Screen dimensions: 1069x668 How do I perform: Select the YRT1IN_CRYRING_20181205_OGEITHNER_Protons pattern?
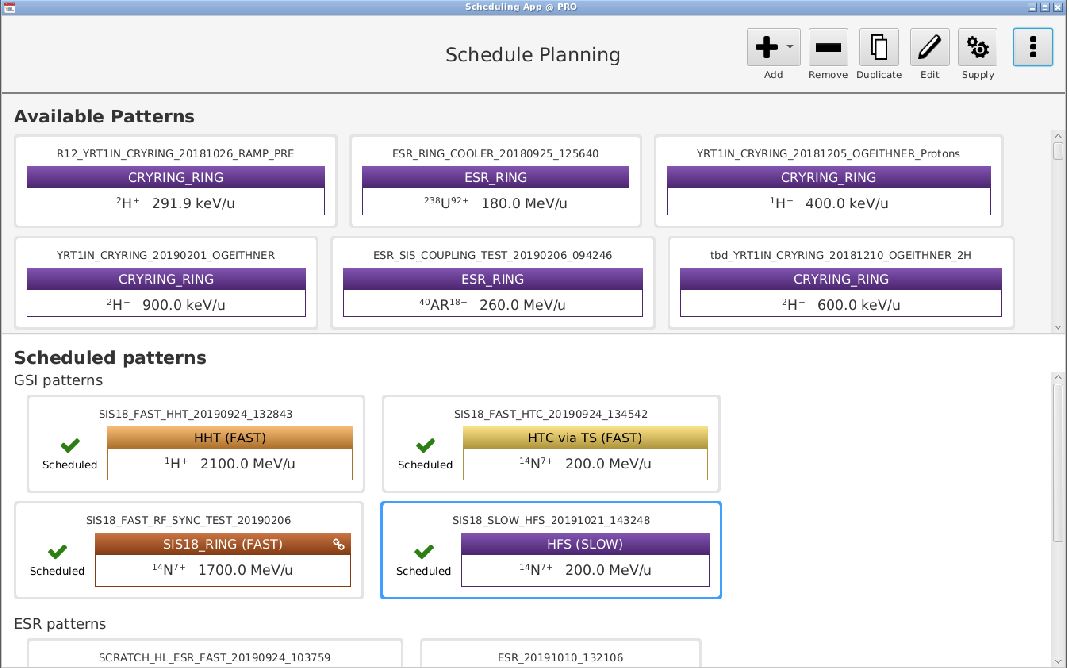(828, 182)
